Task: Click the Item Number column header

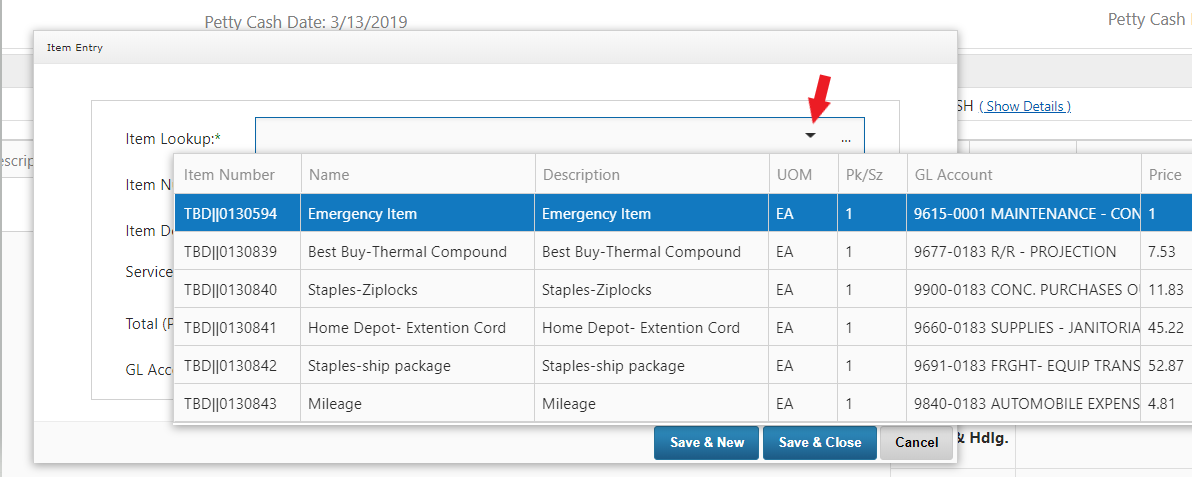Action: [x=229, y=174]
